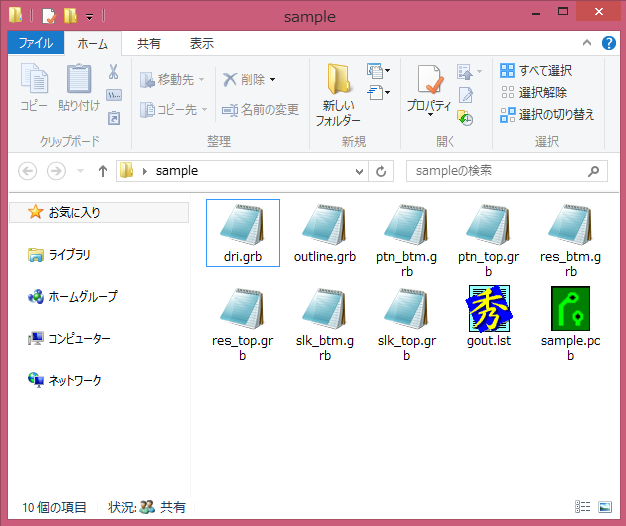Switch to the 共有 (Share) tab
The height and width of the screenshot is (526, 626).
149,43
